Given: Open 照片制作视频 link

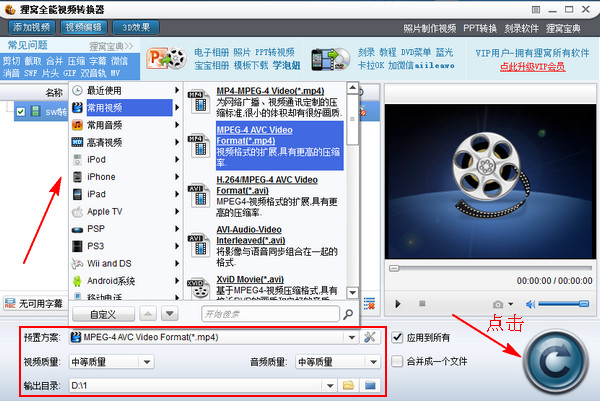Looking at the screenshot, I should pyautogui.click(x=429, y=28).
